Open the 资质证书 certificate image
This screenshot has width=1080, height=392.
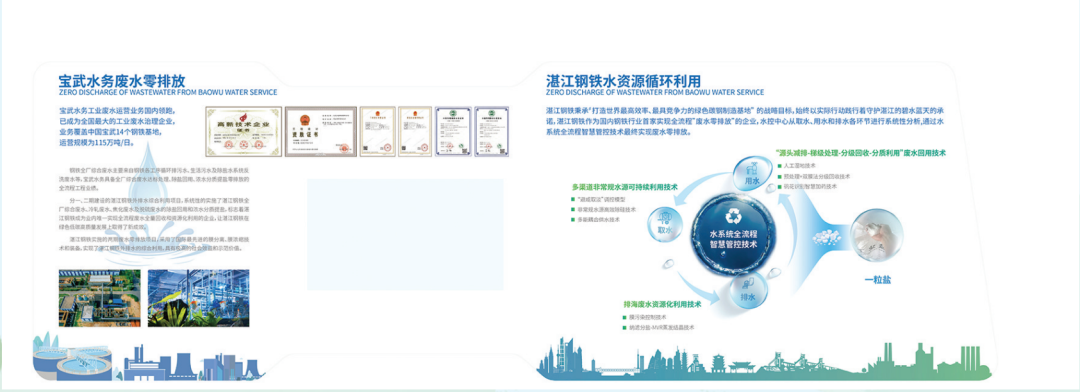pyautogui.click(x=321, y=132)
